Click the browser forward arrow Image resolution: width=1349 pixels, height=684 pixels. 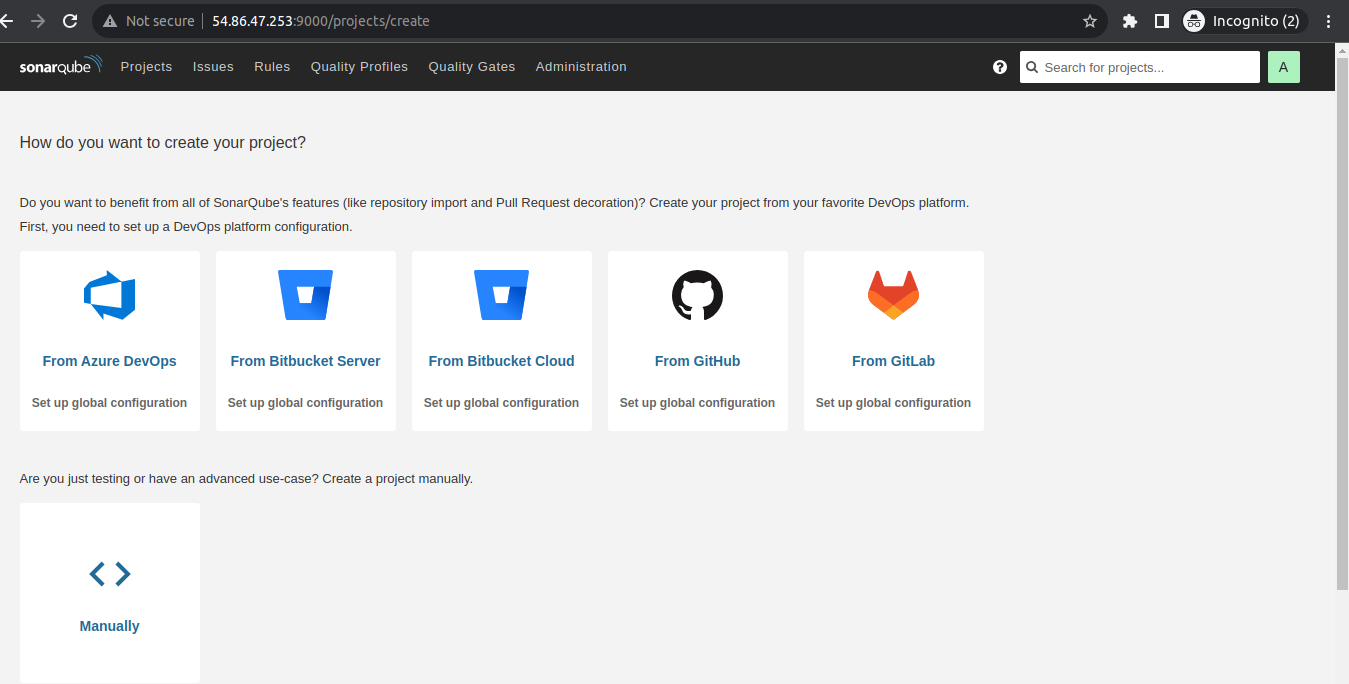point(38,21)
